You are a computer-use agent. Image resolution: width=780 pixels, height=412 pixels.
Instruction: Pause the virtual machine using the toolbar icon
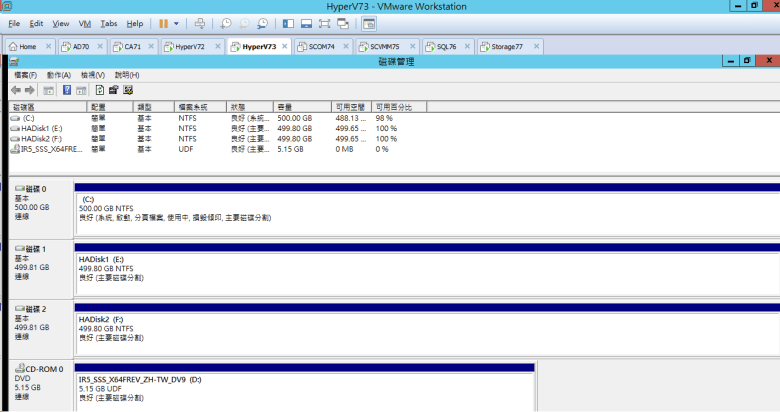tap(163, 23)
